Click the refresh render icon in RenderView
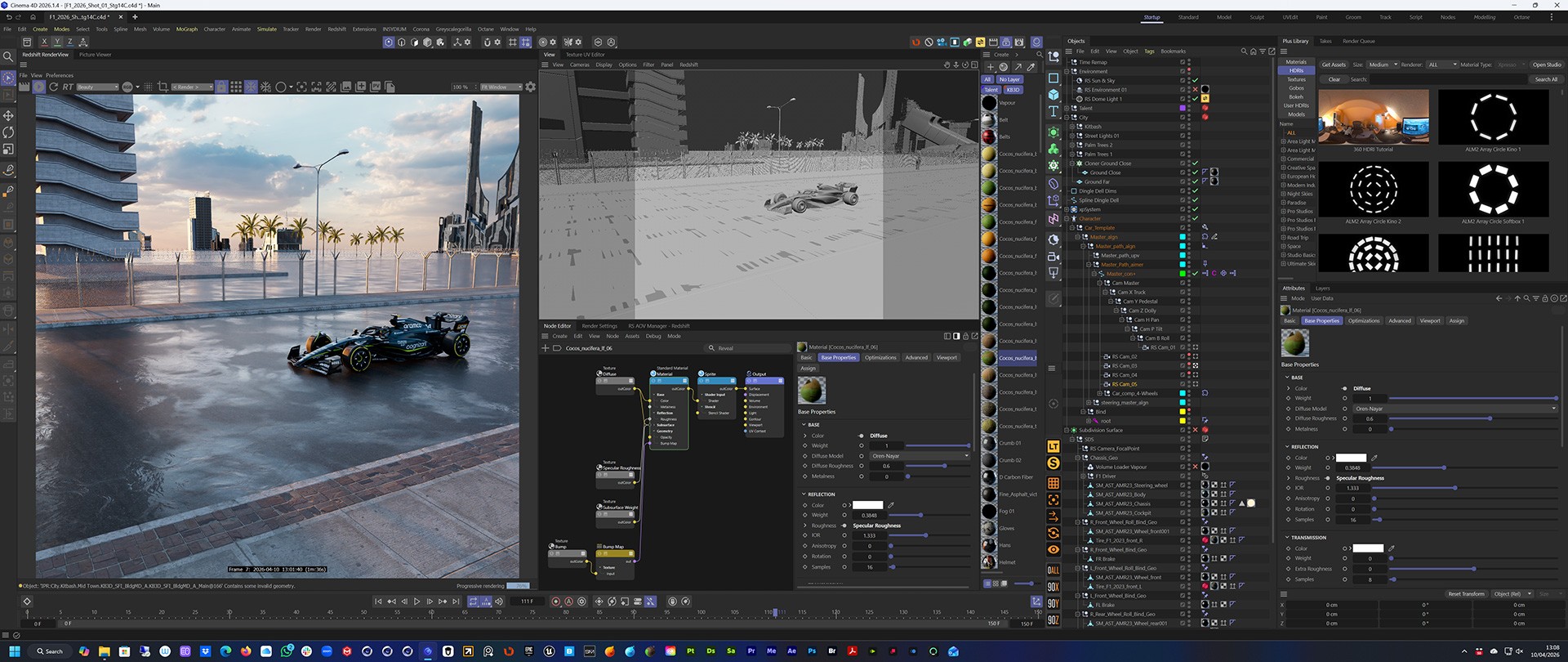1568x662 pixels. click(53, 87)
